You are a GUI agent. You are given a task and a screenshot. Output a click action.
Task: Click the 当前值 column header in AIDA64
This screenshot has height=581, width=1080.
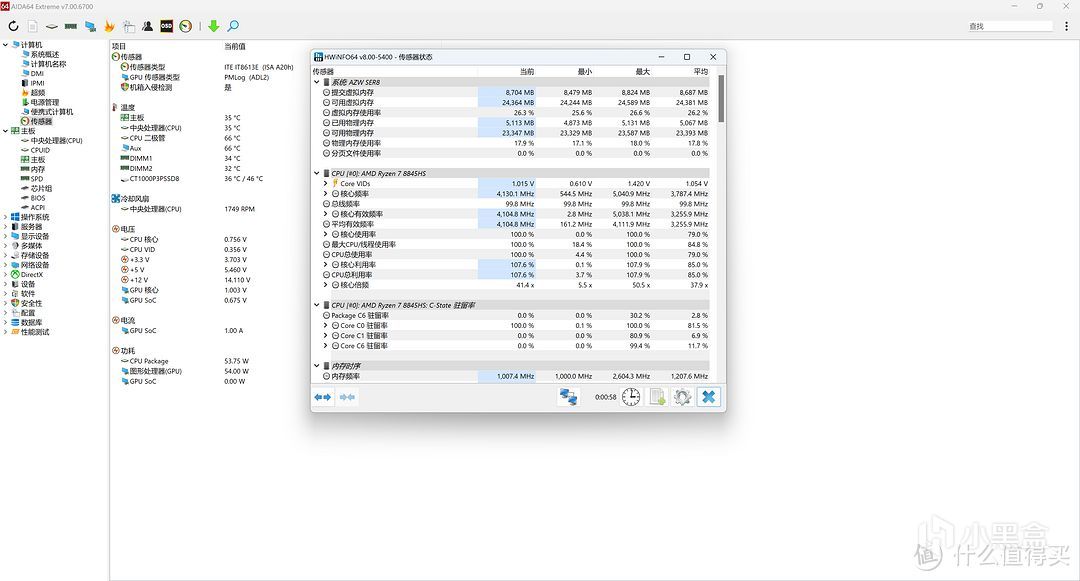[235, 46]
